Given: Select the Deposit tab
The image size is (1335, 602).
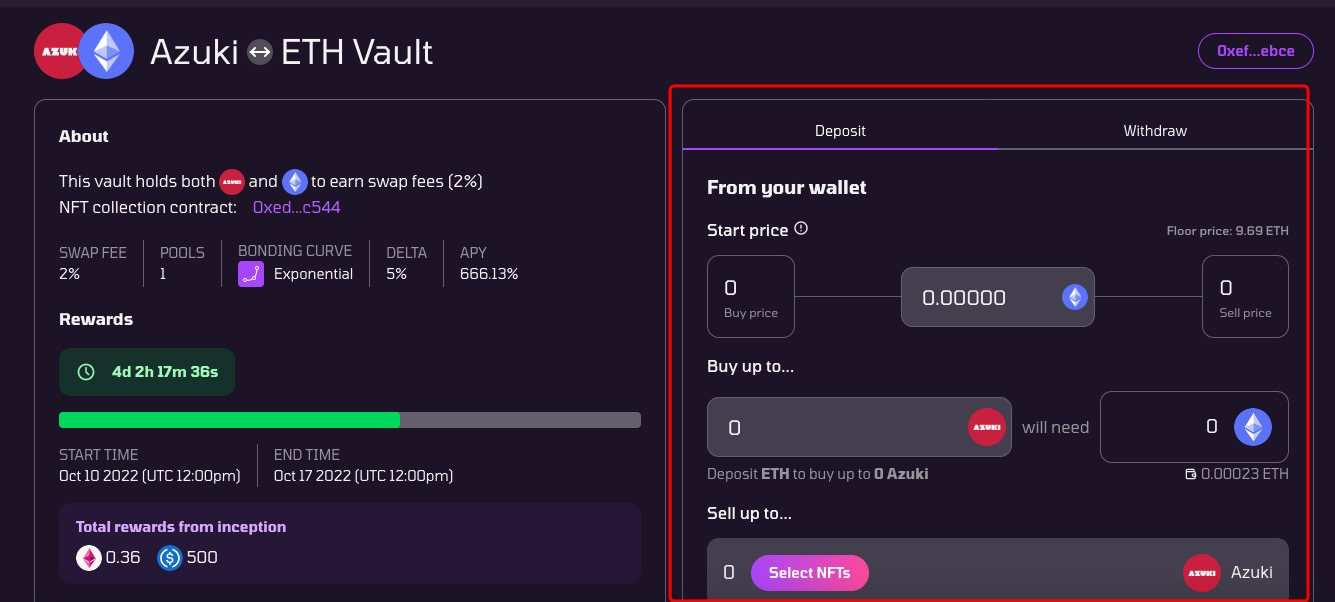Looking at the screenshot, I should click(x=840, y=130).
